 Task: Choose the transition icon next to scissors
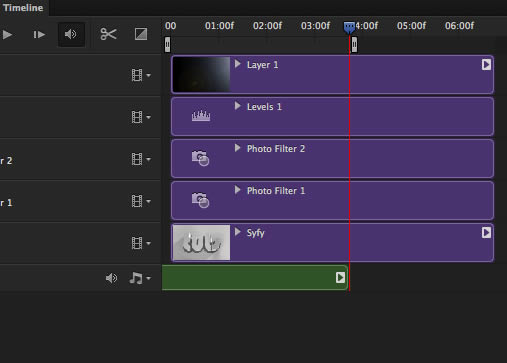point(141,34)
